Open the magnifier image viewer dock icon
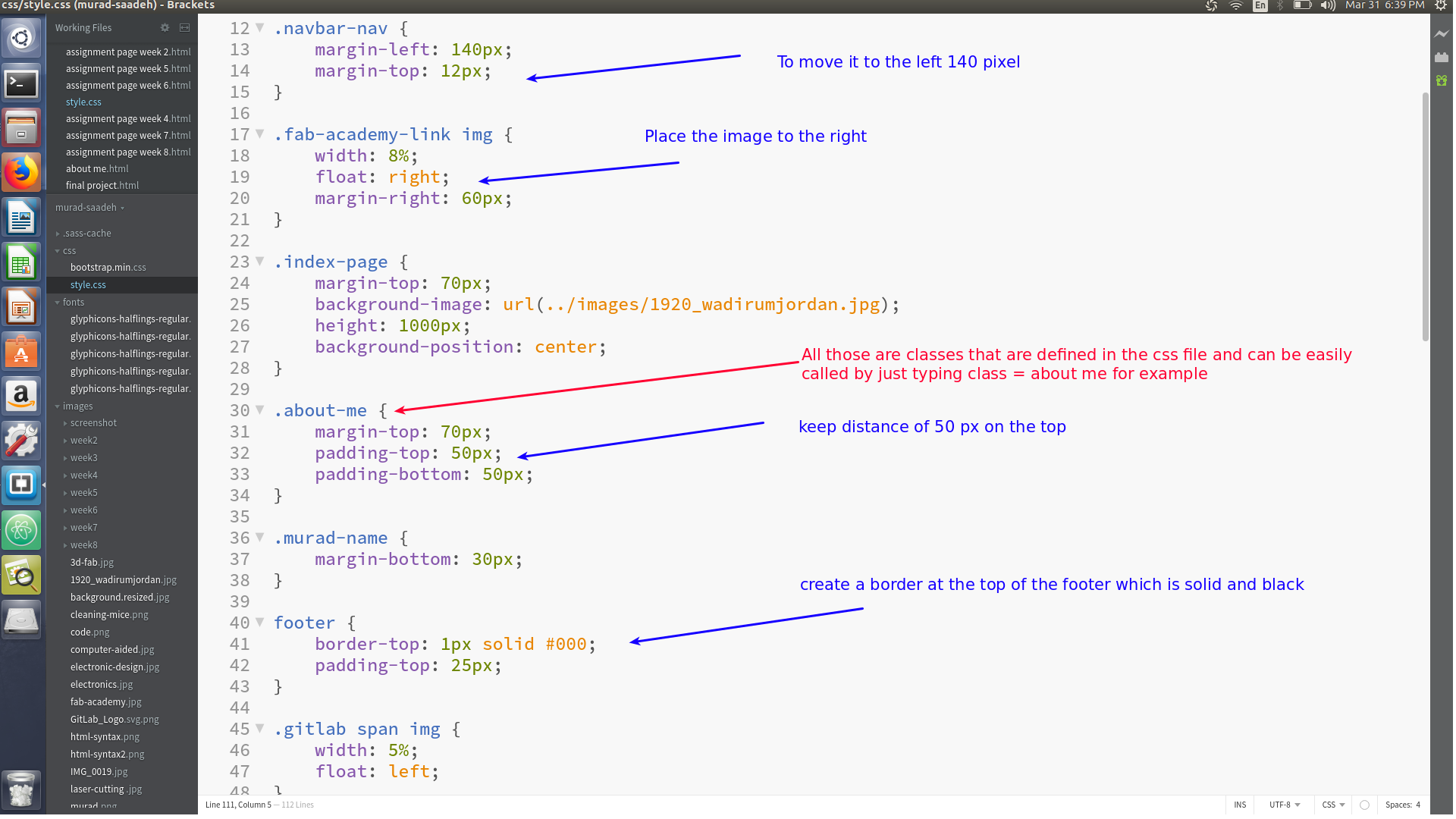Viewport: 1456px width, 819px height. tap(21, 576)
